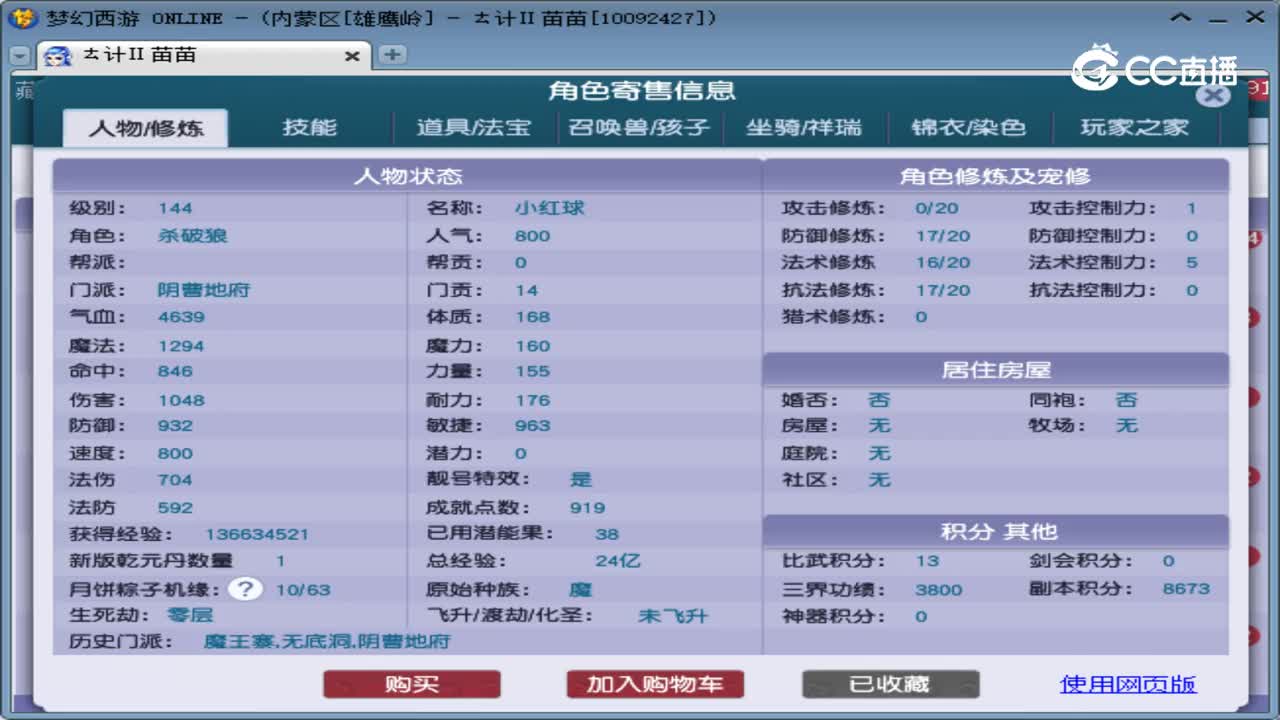Click the 已收藏 button
Screen dimensions: 1280x720
tap(890, 685)
